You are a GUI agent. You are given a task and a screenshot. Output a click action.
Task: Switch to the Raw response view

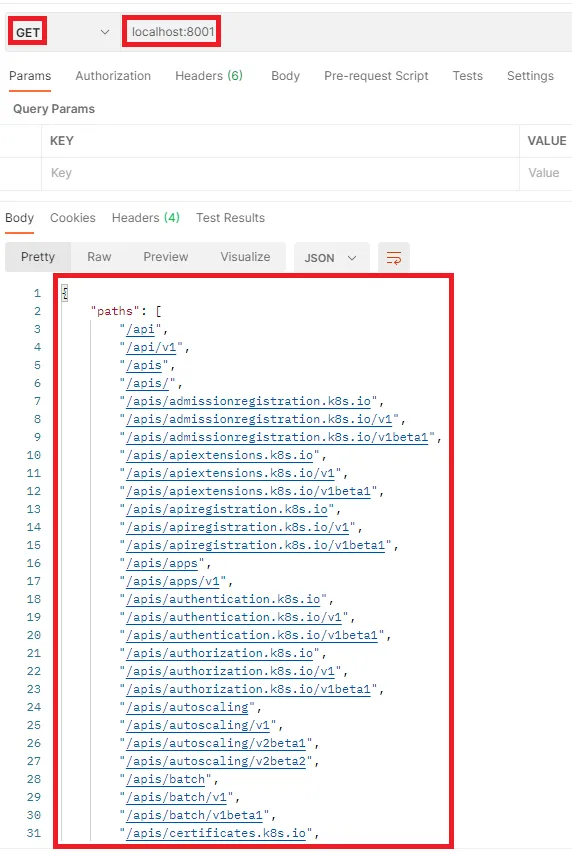tap(99, 257)
